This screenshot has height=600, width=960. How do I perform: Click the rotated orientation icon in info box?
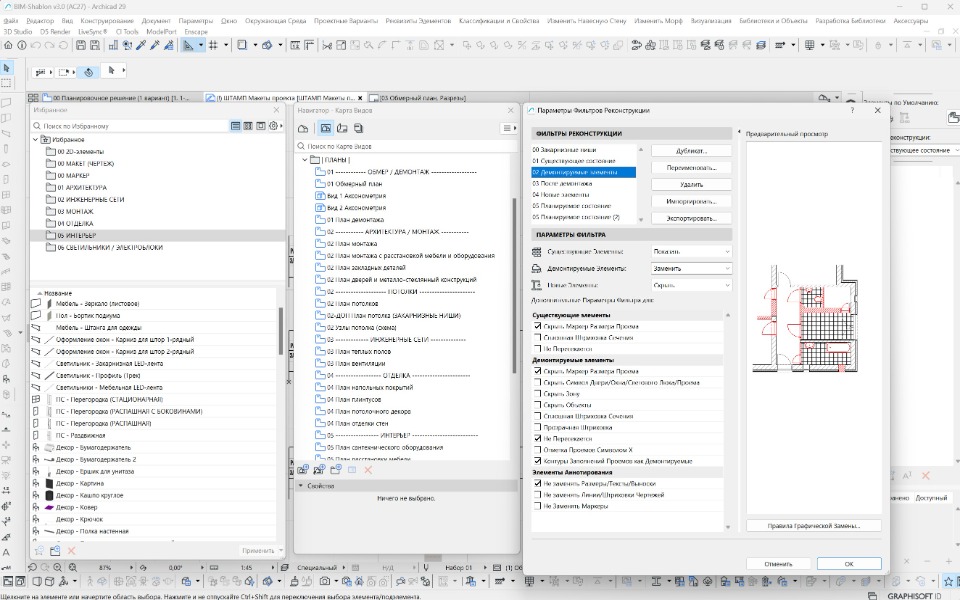[x=88, y=72]
